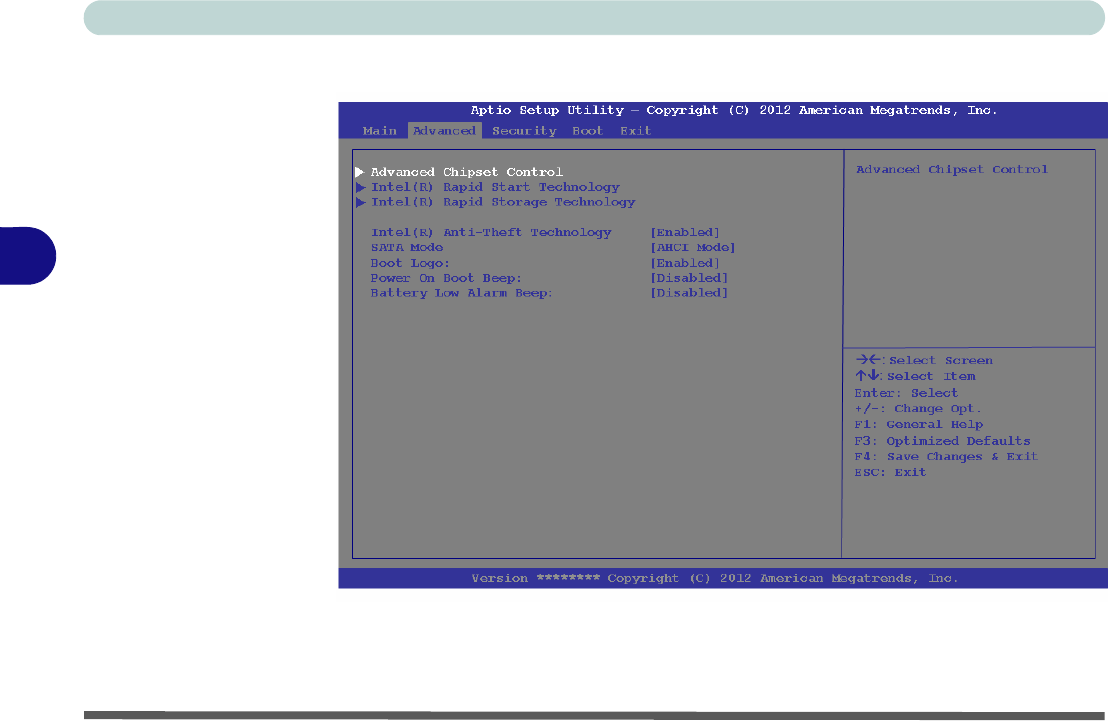Select the SATA Mode label

(x=407, y=248)
